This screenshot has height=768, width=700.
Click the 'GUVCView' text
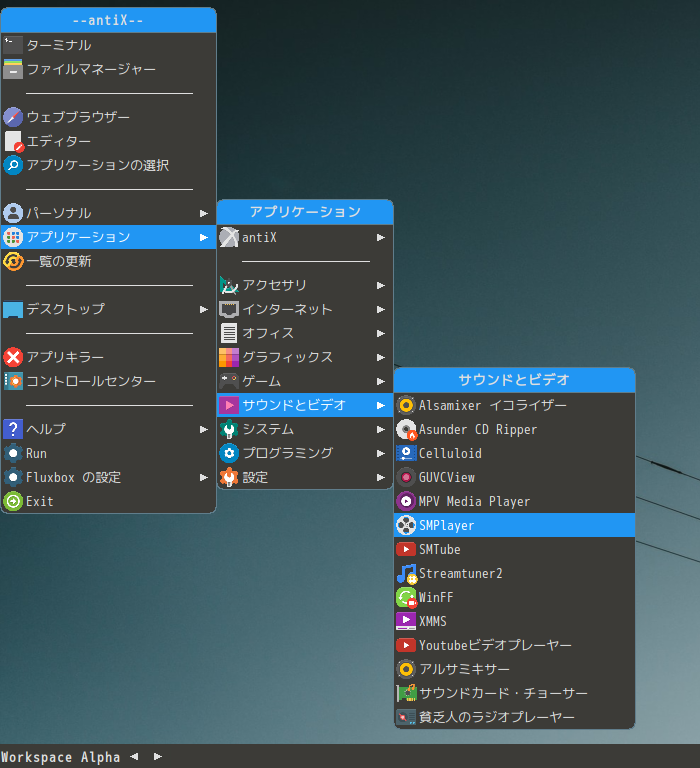click(447, 478)
